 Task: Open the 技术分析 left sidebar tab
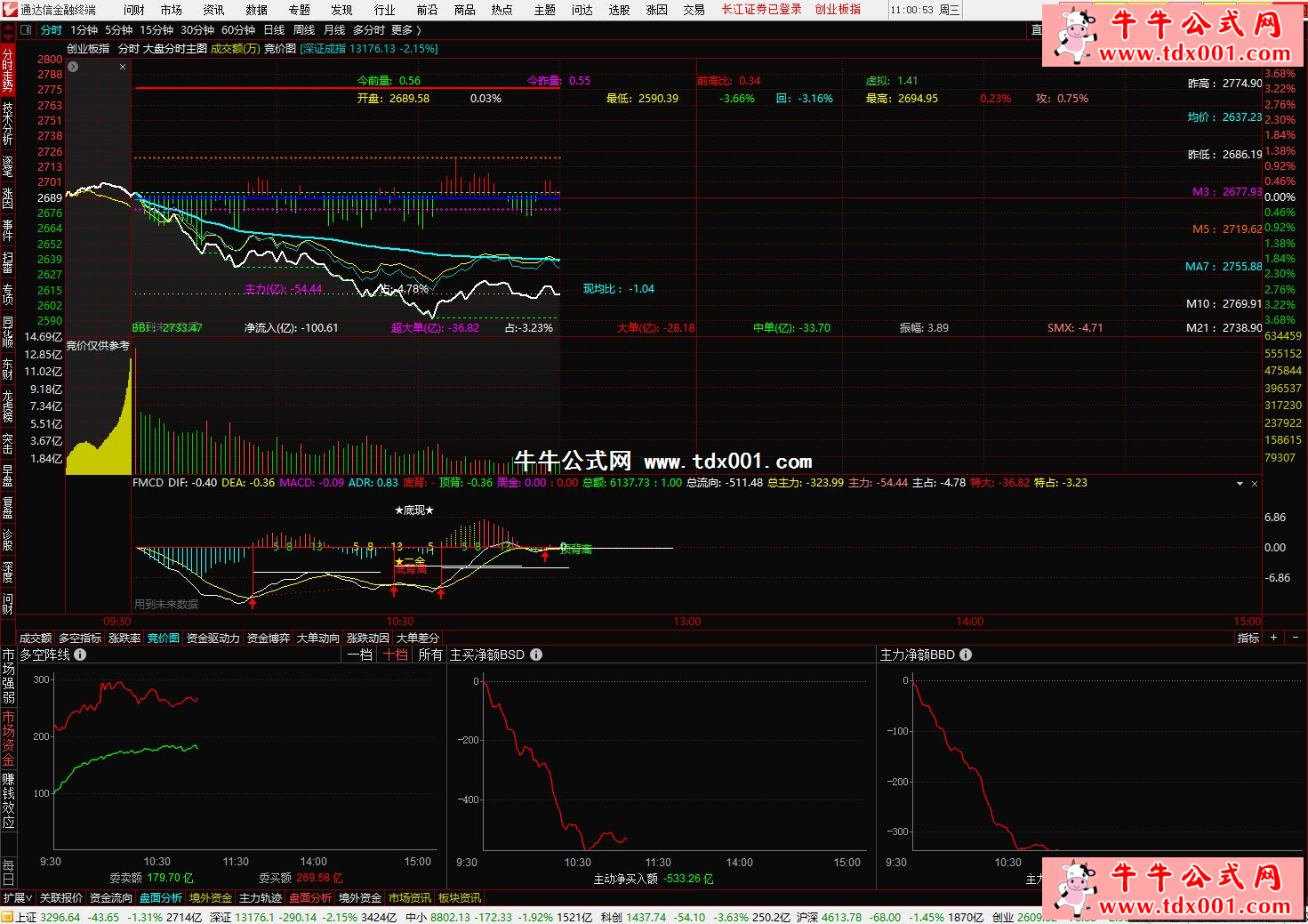coord(8,124)
